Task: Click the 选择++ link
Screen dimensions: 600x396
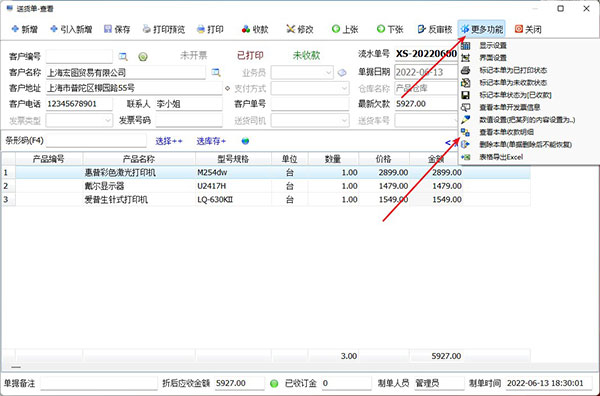Action: coord(169,141)
